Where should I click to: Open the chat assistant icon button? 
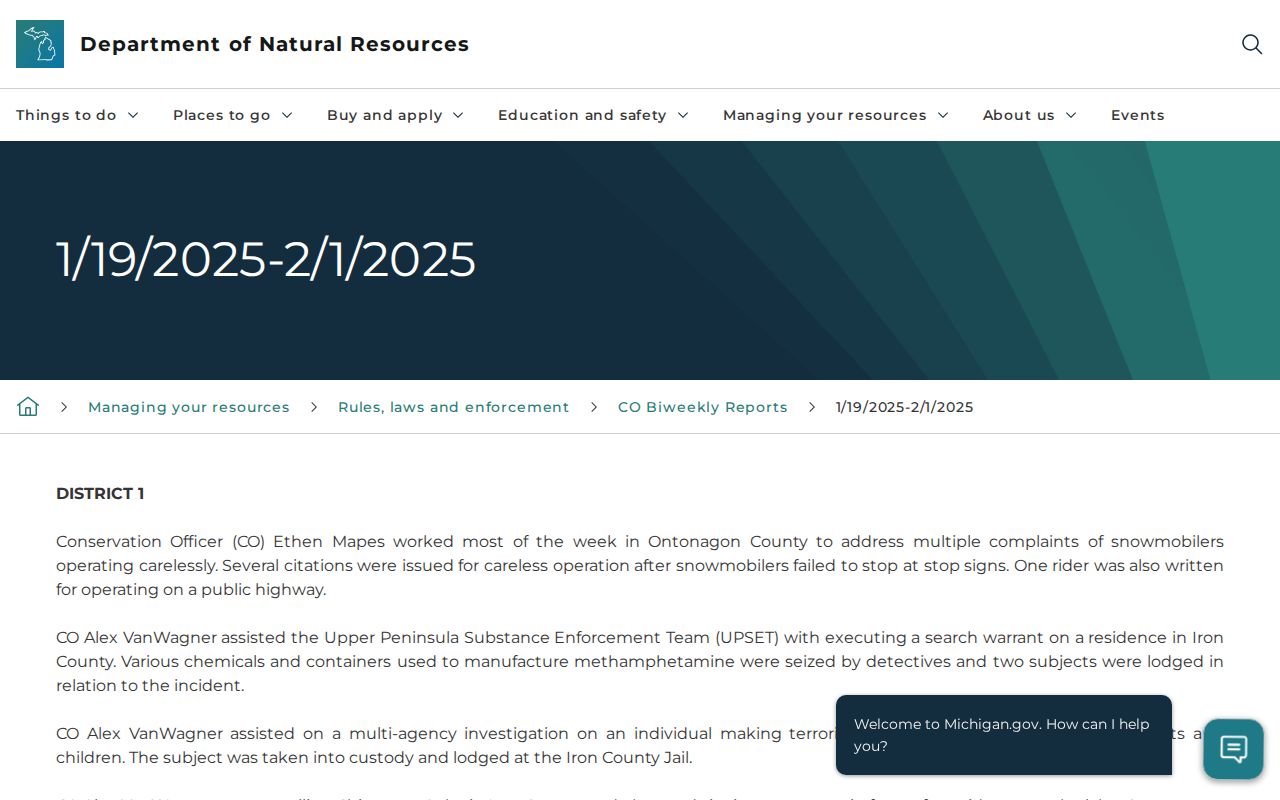coord(1233,749)
